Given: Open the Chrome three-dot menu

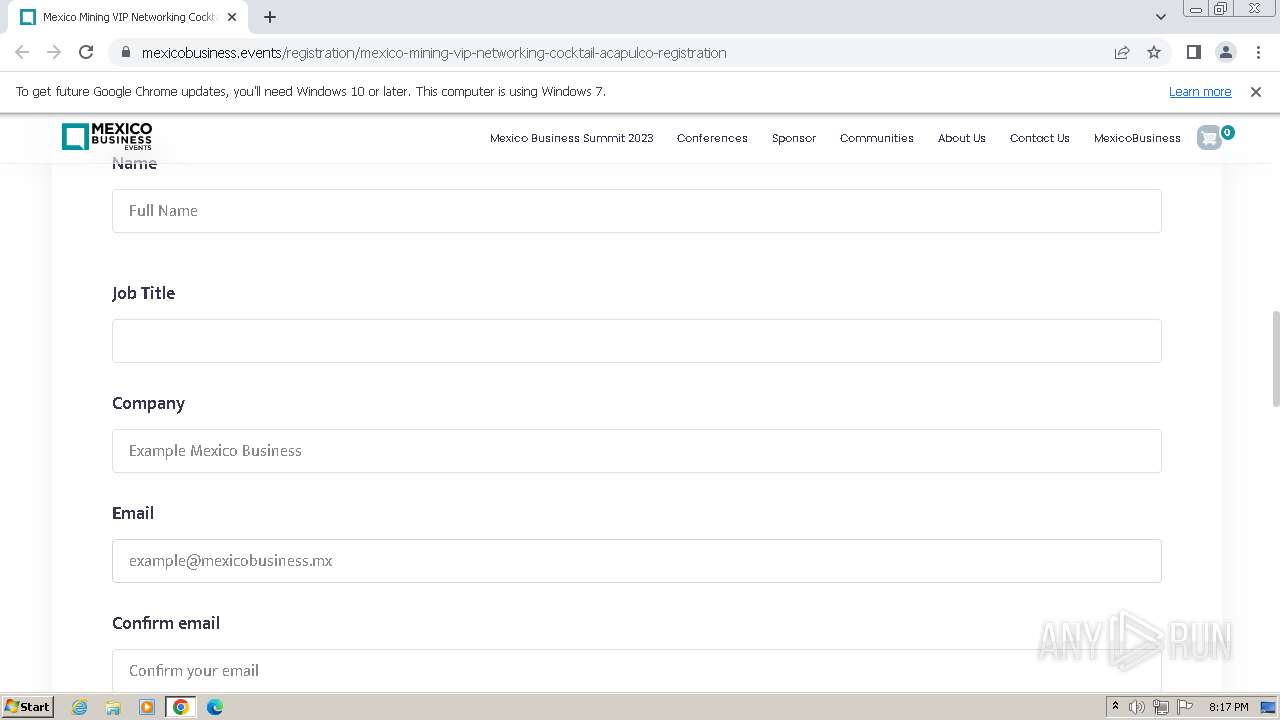Looking at the screenshot, I should point(1258,52).
